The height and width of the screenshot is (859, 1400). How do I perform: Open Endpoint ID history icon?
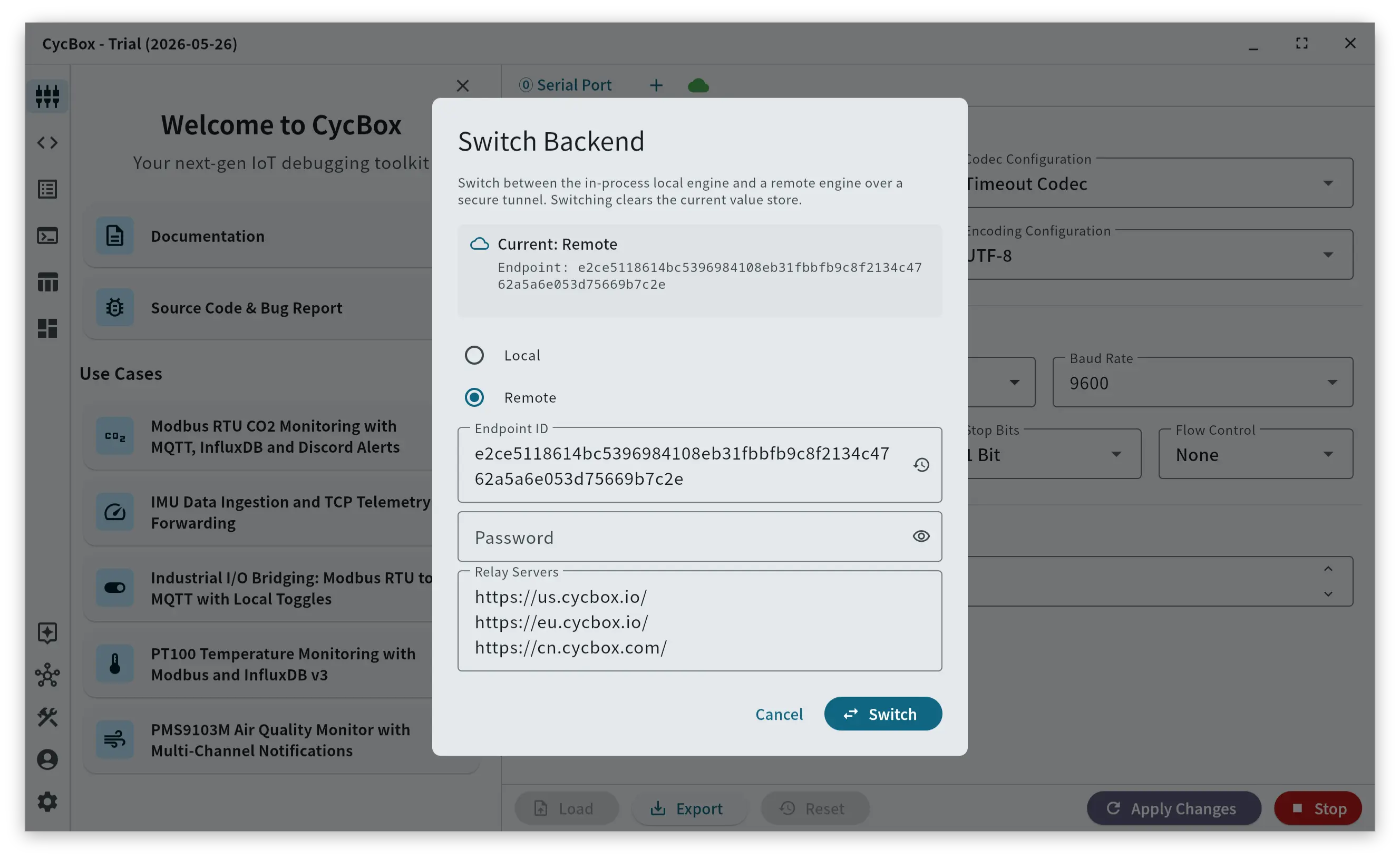pyautogui.click(x=921, y=465)
